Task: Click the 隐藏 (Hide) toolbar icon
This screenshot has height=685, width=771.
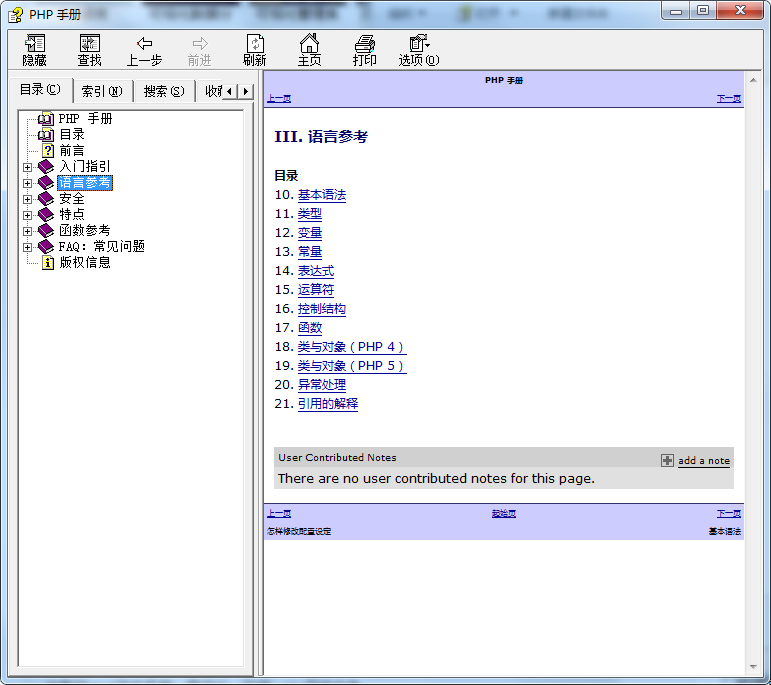Action: [35, 43]
